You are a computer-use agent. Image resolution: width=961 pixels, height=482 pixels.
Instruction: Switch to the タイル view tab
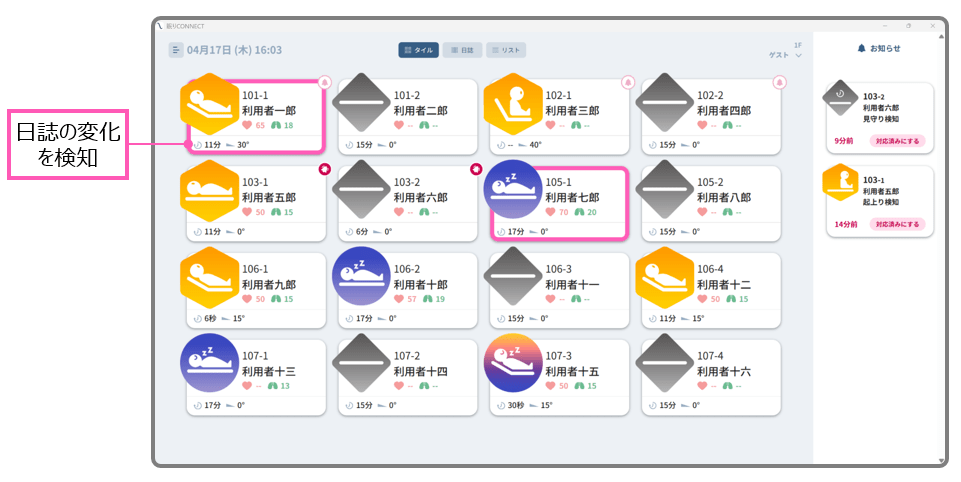[x=418, y=50]
